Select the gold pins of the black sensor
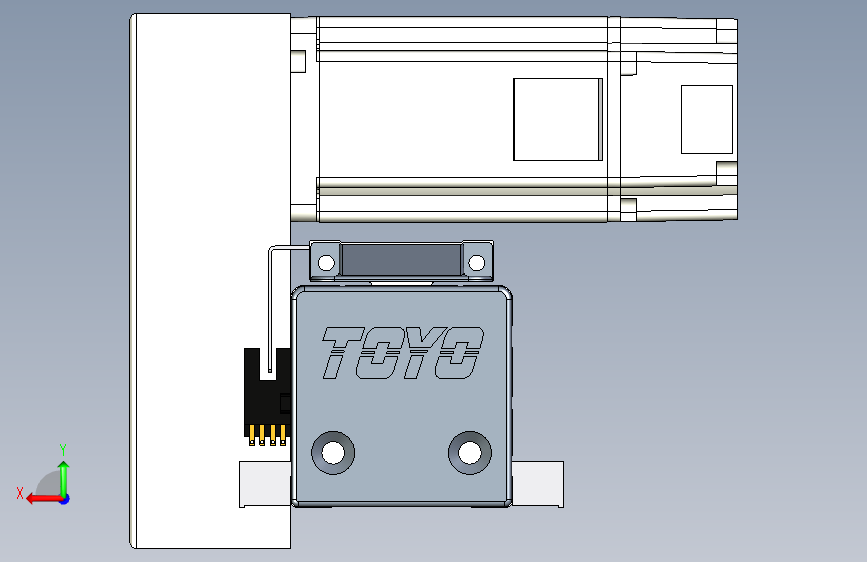 click(x=268, y=435)
